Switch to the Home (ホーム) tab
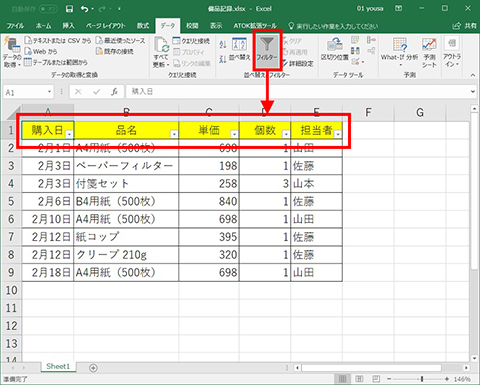Viewport: 480px width, 385px height. pos(44,26)
